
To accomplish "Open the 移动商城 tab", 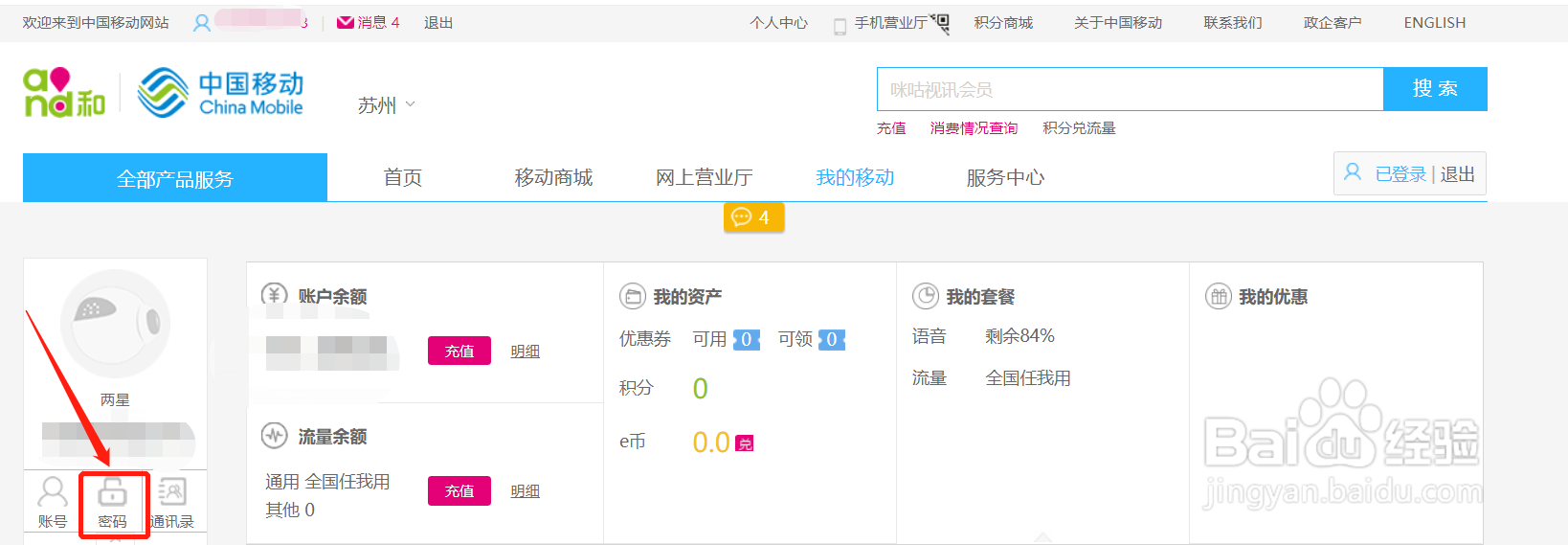I will pos(553,177).
